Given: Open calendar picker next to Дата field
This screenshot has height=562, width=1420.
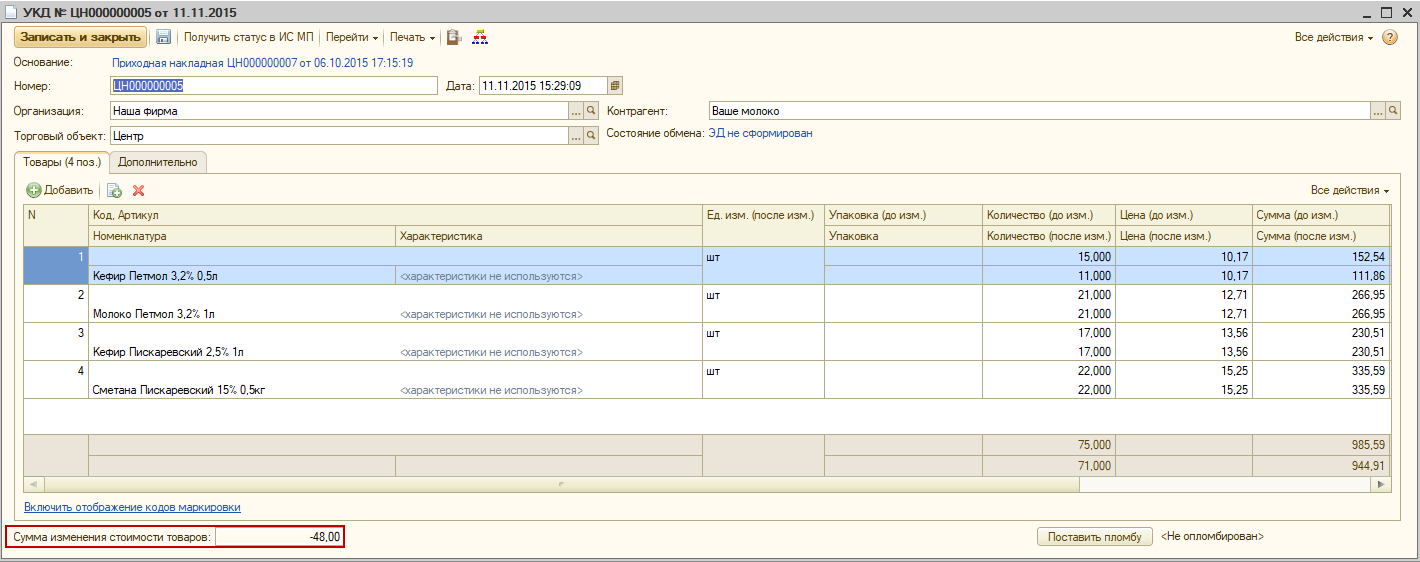Looking at the screenshot, I should 615,86.
